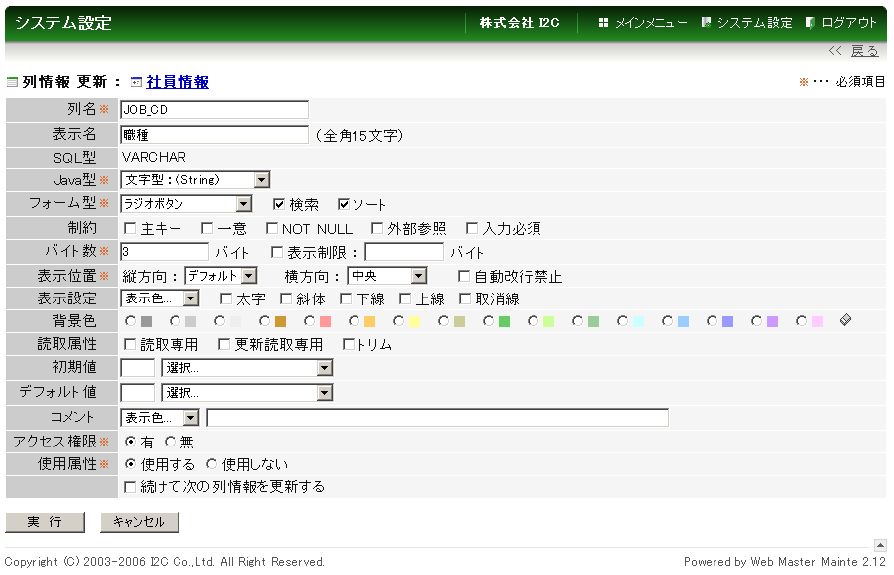The image size is (894, 575).
Task: Click the scroll-to-top arrow icon at bottom right
Action: pos(880,545)
